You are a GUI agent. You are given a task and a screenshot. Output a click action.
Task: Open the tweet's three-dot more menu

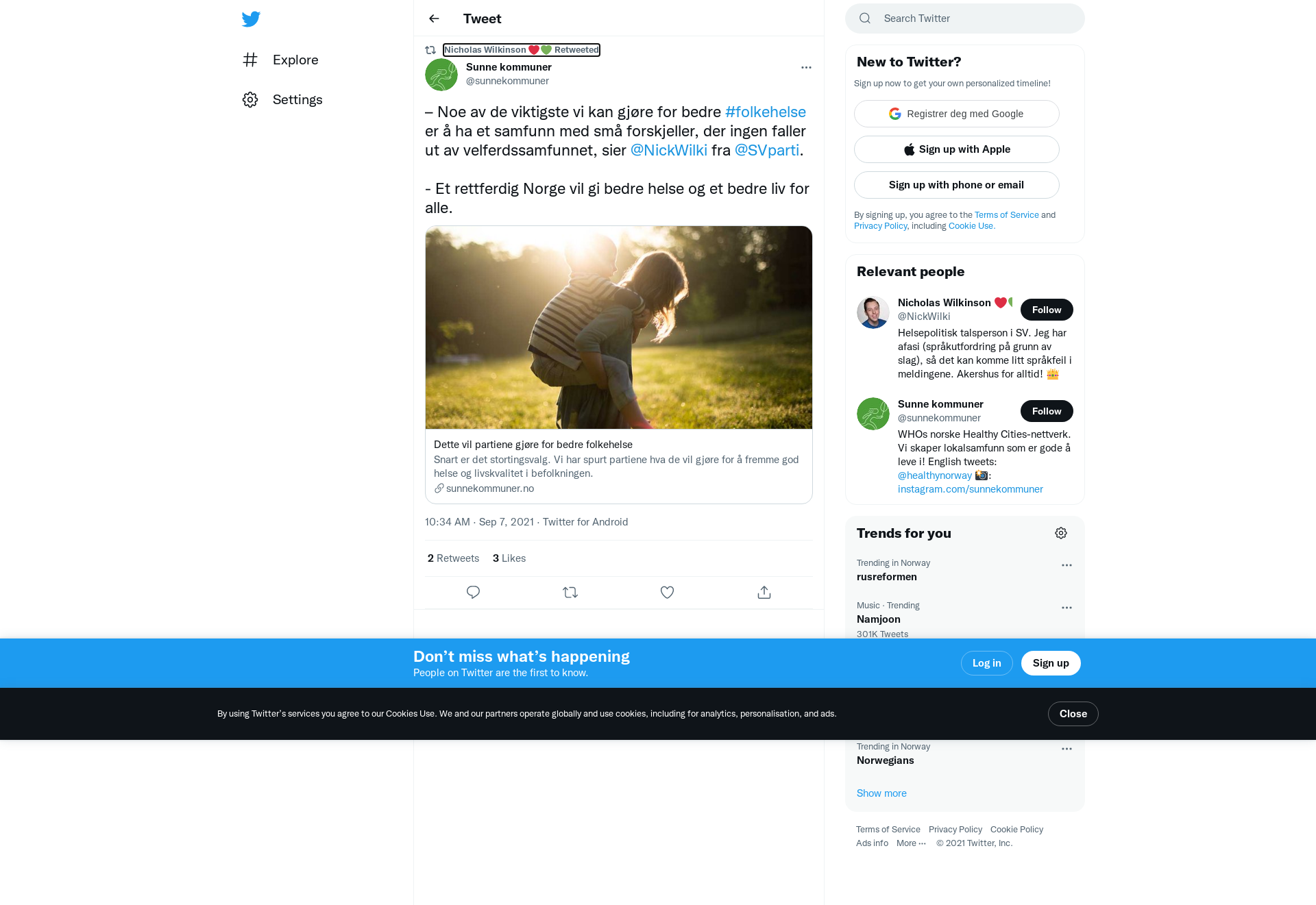[x=806, y=67]
